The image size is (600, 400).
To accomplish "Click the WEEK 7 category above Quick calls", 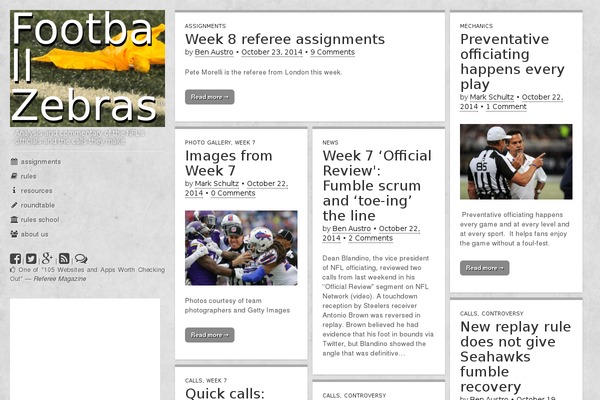I will (217, 380).
